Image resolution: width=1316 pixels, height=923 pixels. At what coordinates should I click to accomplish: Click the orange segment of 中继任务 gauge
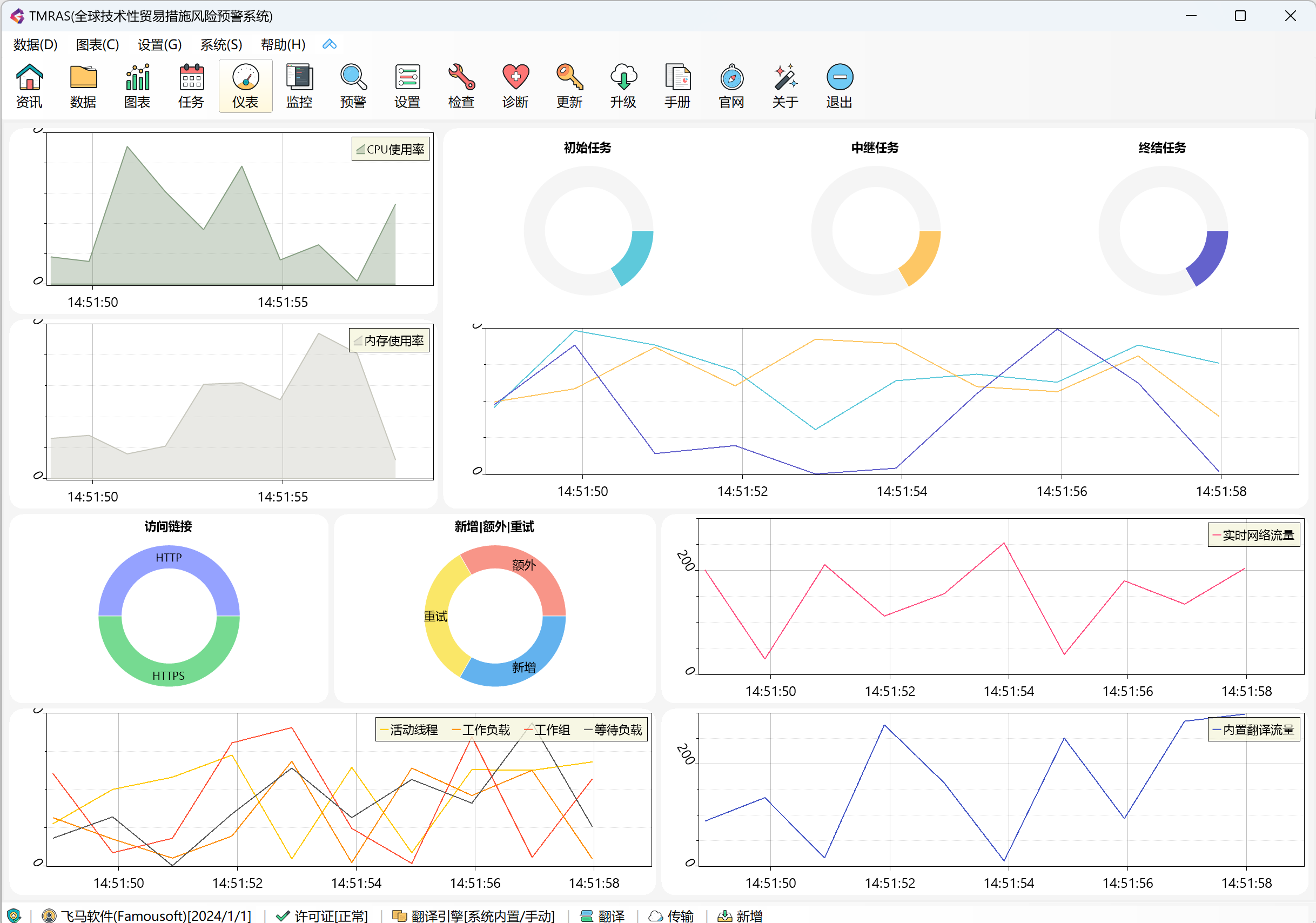coord(924,258)
